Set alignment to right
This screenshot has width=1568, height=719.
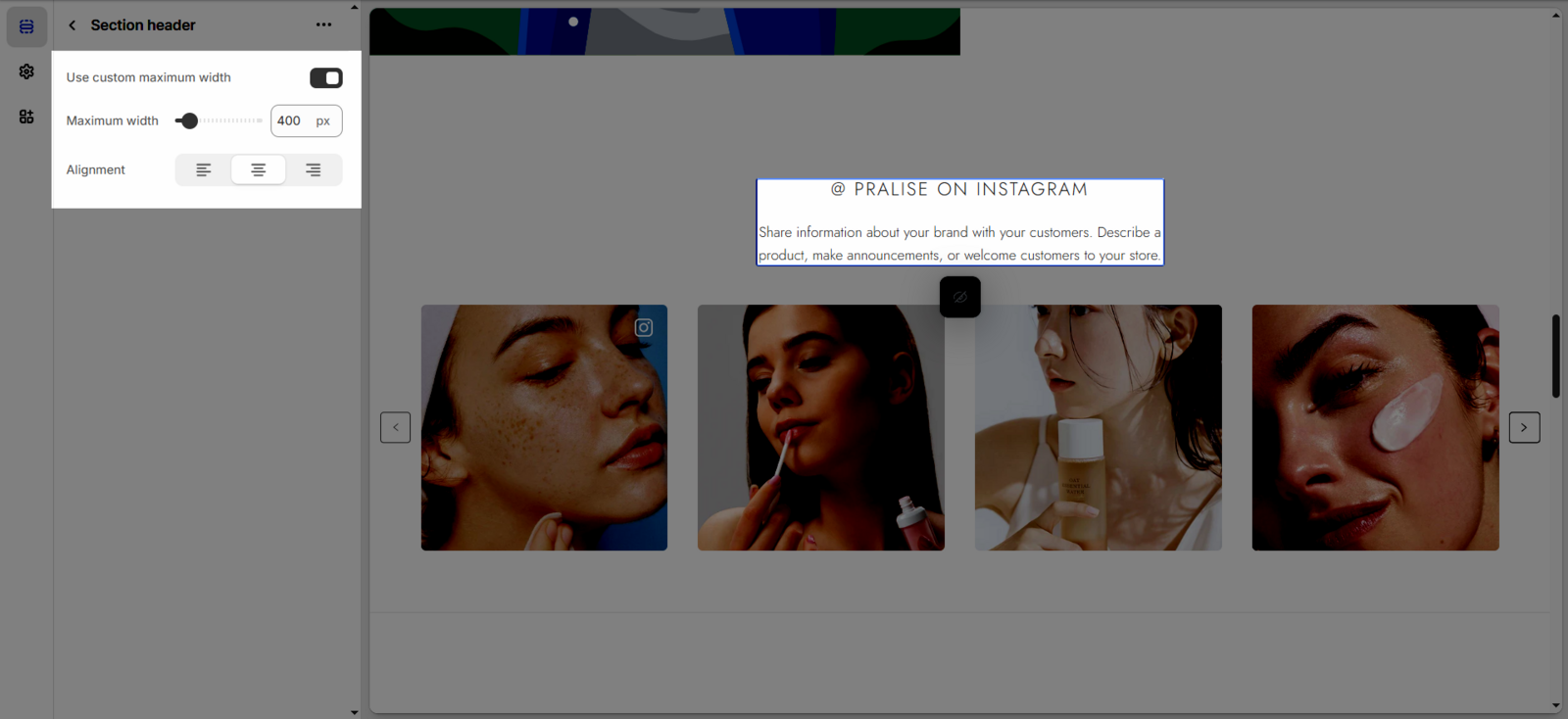pyautogui.click(x=314, y=170)
